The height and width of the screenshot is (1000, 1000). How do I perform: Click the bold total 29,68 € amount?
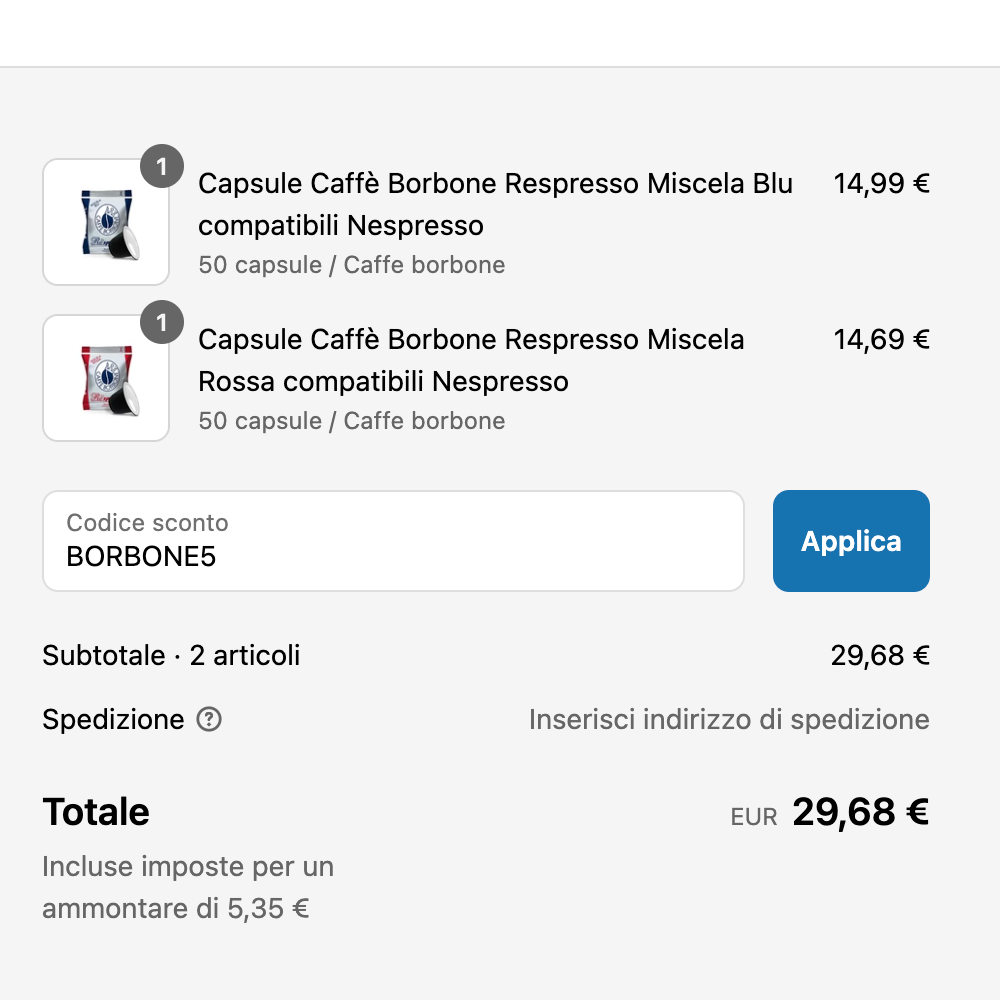click(860, 812)
